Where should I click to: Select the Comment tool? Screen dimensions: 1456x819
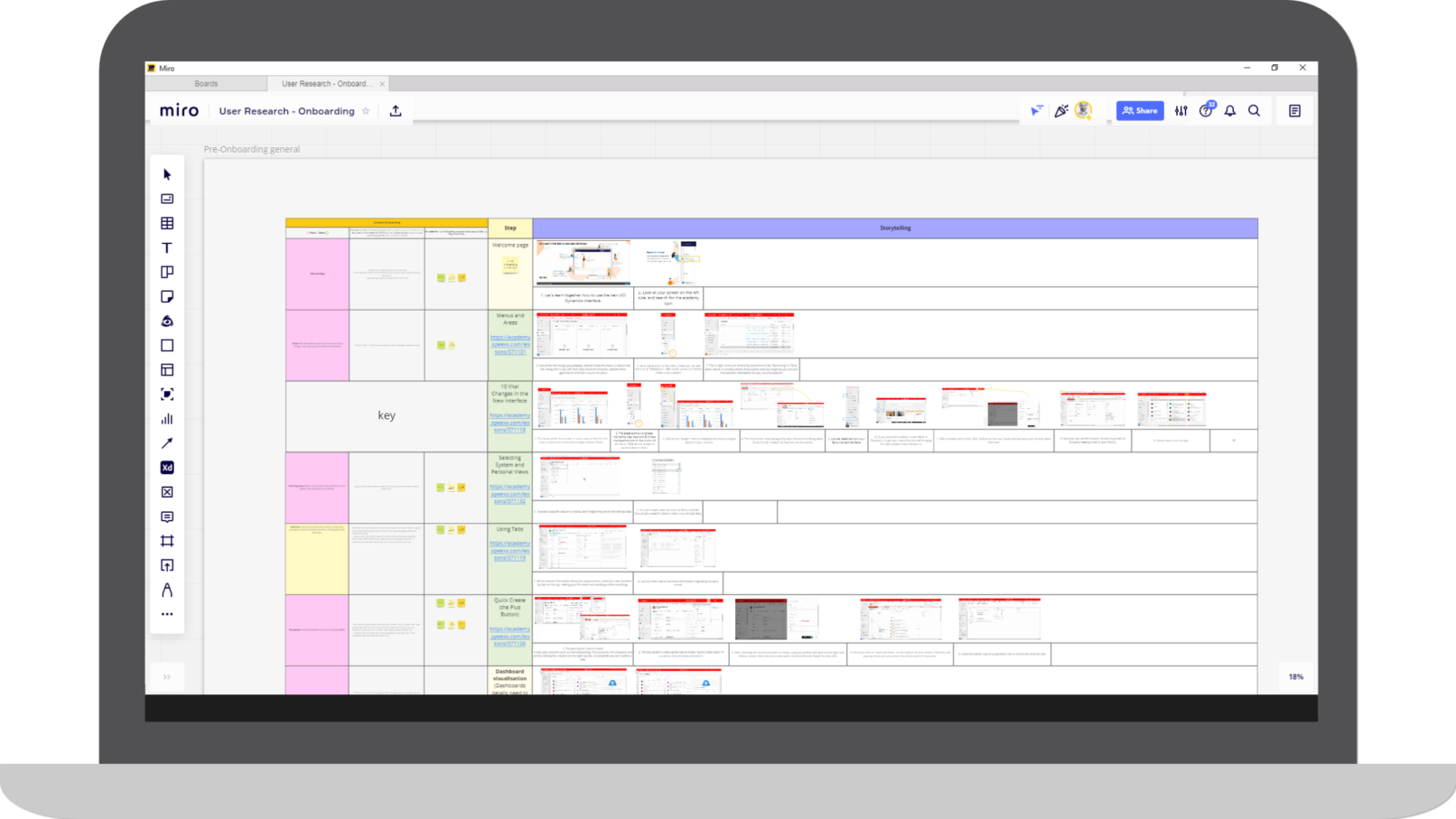point(167,517)
